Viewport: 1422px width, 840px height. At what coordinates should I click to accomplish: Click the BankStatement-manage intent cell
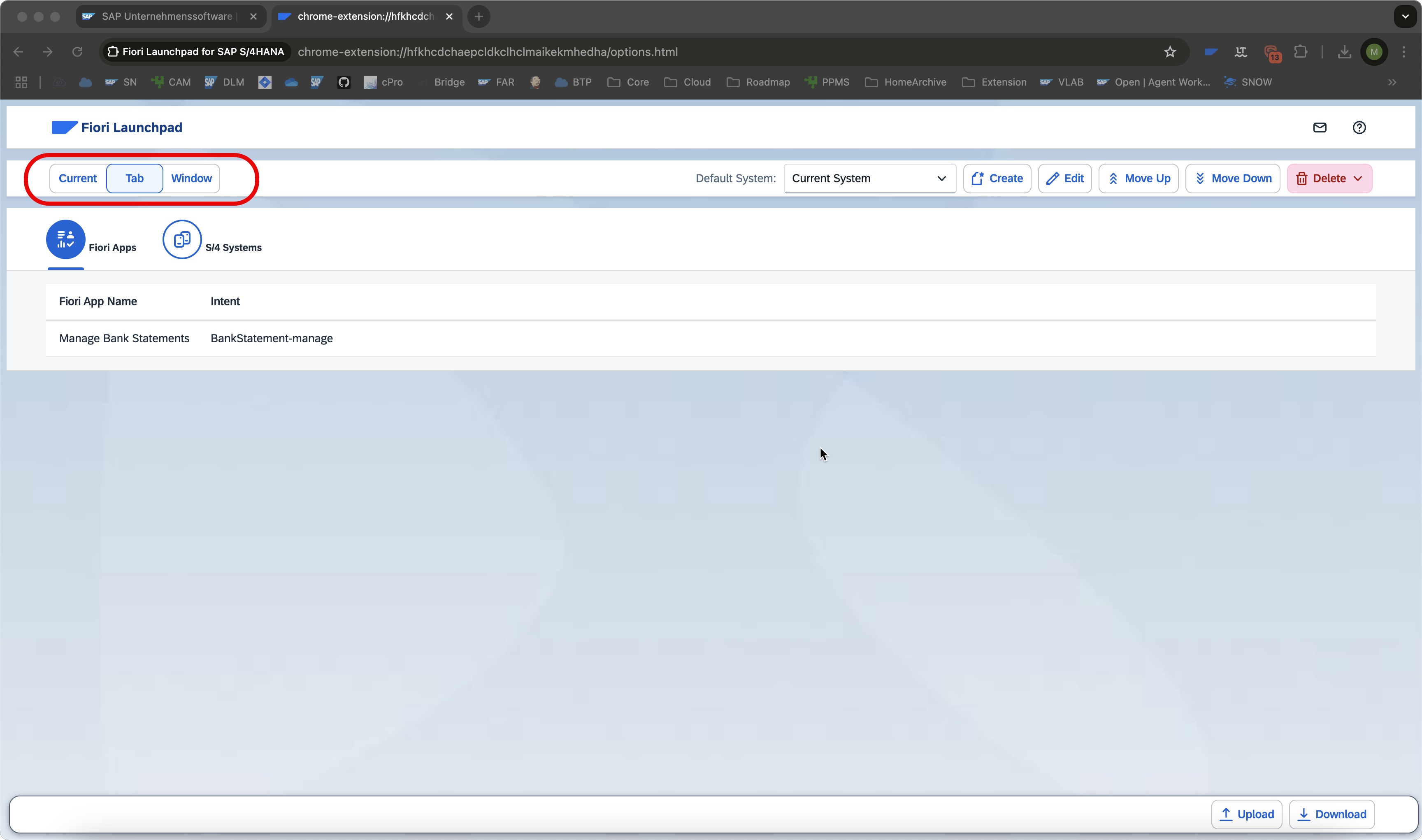(272, 339)
